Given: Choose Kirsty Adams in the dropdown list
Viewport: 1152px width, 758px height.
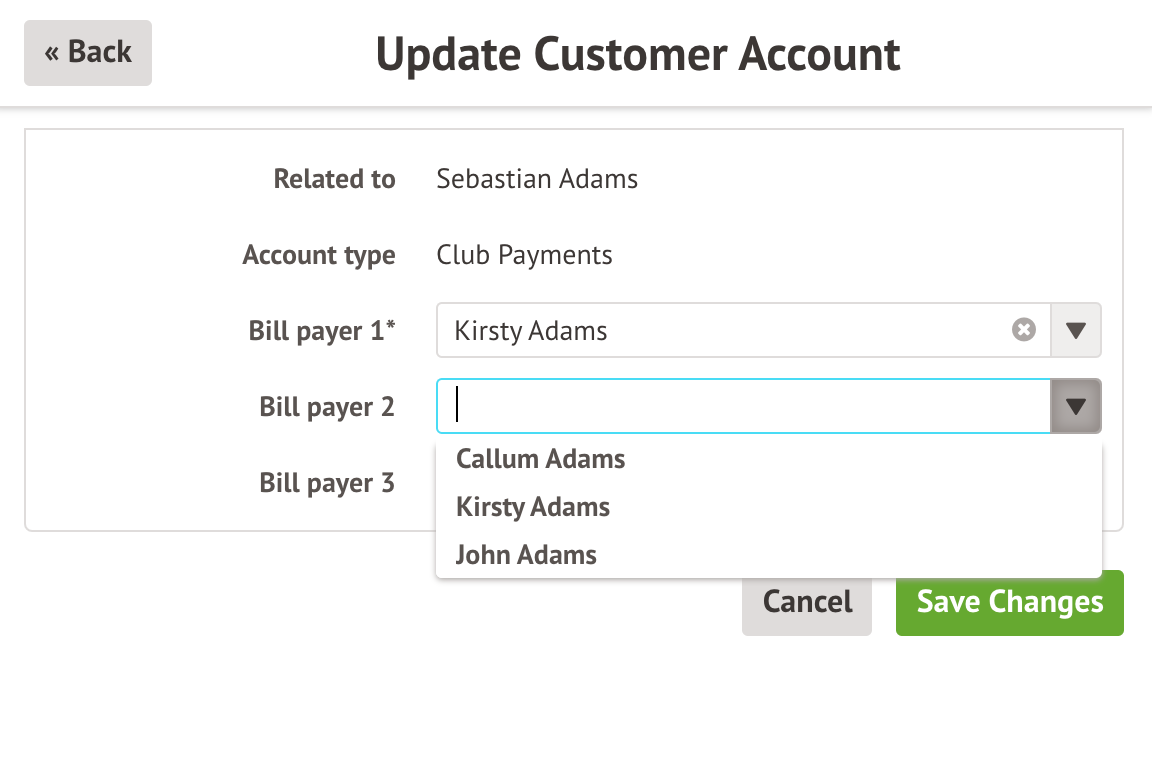Looking at the screenshot, I should pyautogui.click(x=532, y=507).
